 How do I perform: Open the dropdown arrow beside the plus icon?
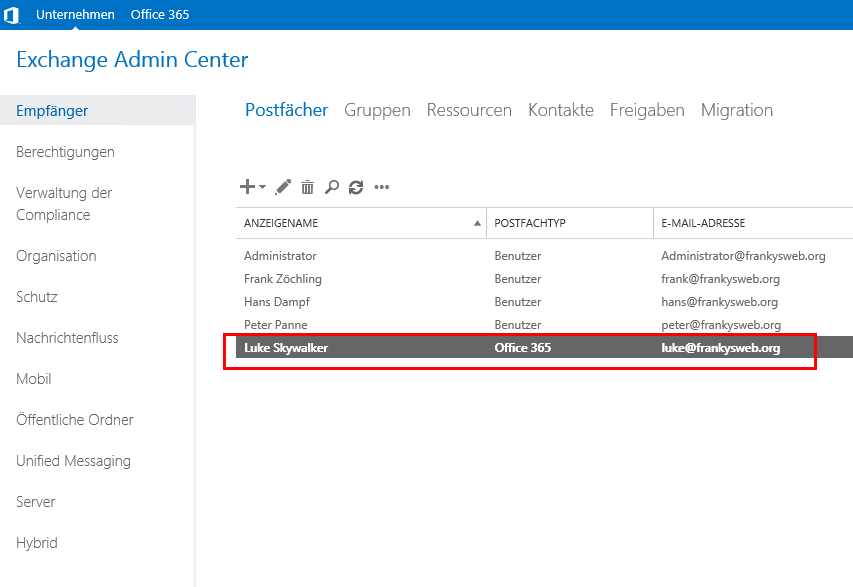coord(262,187)
